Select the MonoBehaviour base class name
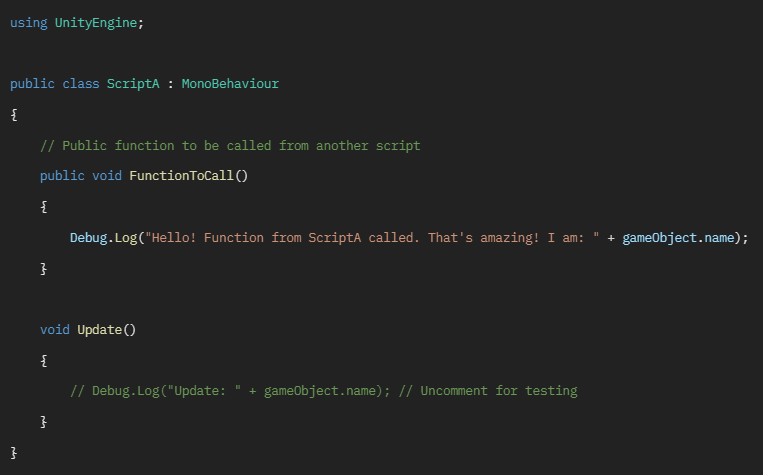This screenshot has width=763, height=475. [230, 84]
